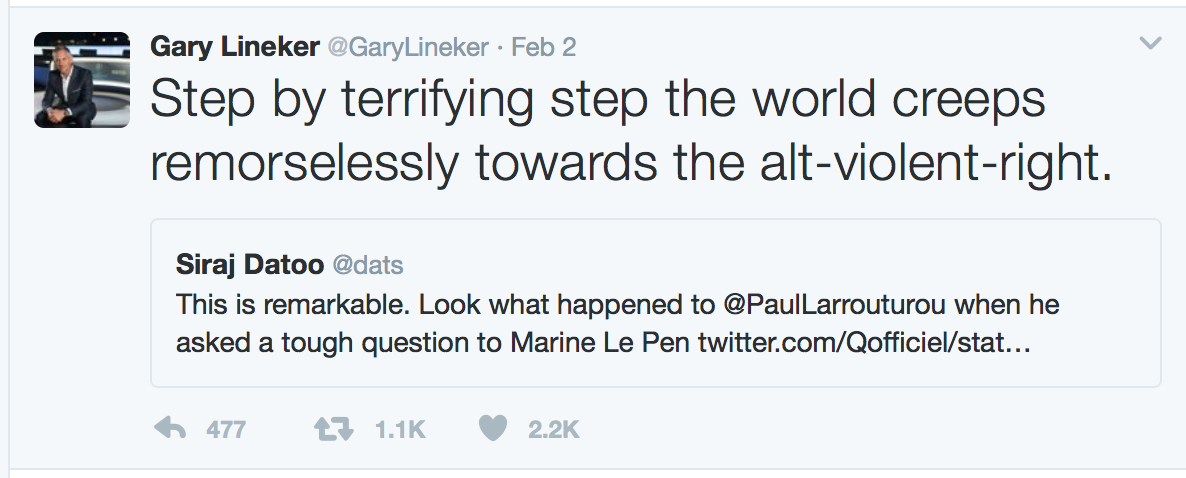
Task: Open Siraj Datoo's quoted tweet name
Action: pos(249,265)
